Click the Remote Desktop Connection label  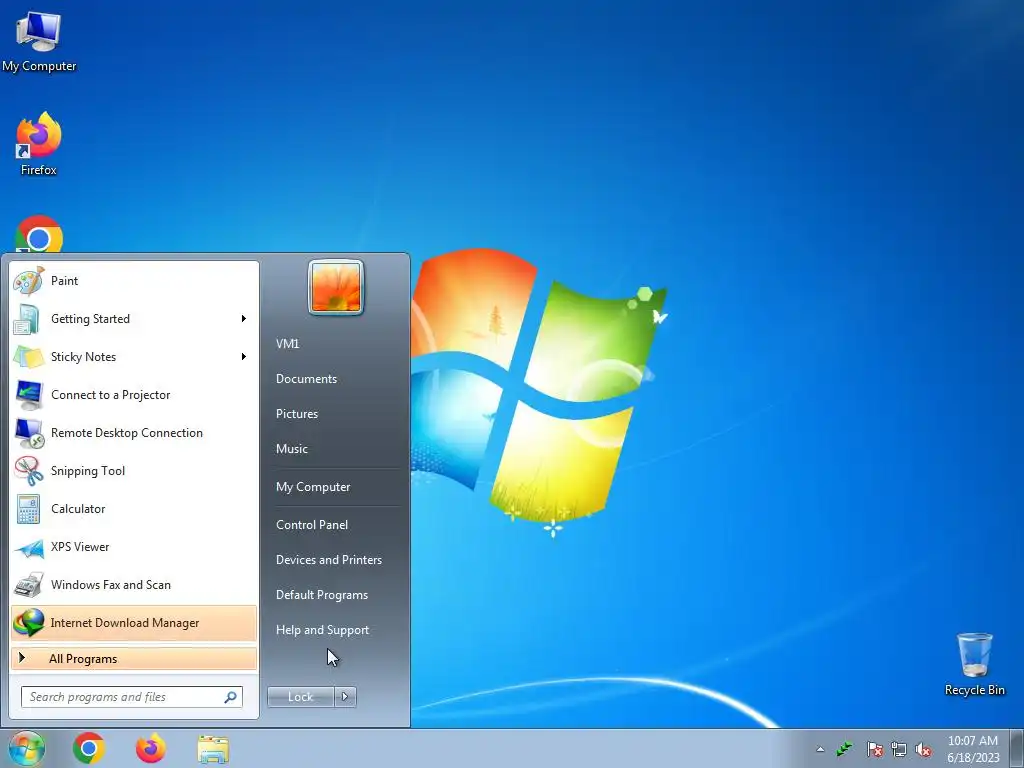[127, 433]
